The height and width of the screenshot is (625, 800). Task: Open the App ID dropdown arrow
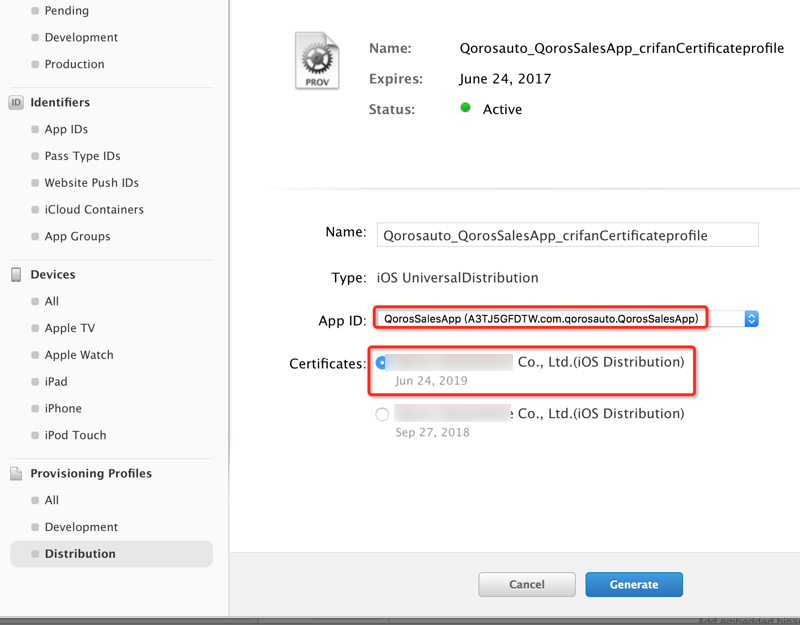pyautogui.click(x=752, y=318)
